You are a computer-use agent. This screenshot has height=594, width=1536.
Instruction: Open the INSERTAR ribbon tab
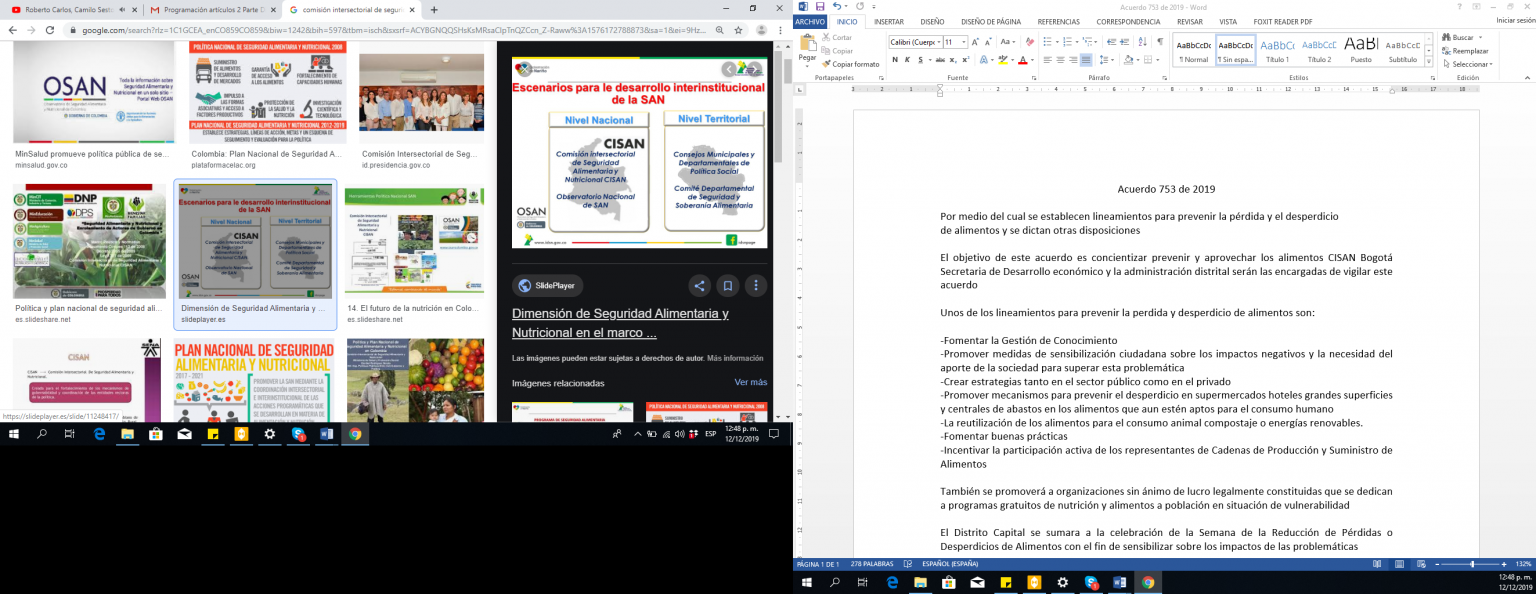(x=888, y=21)
